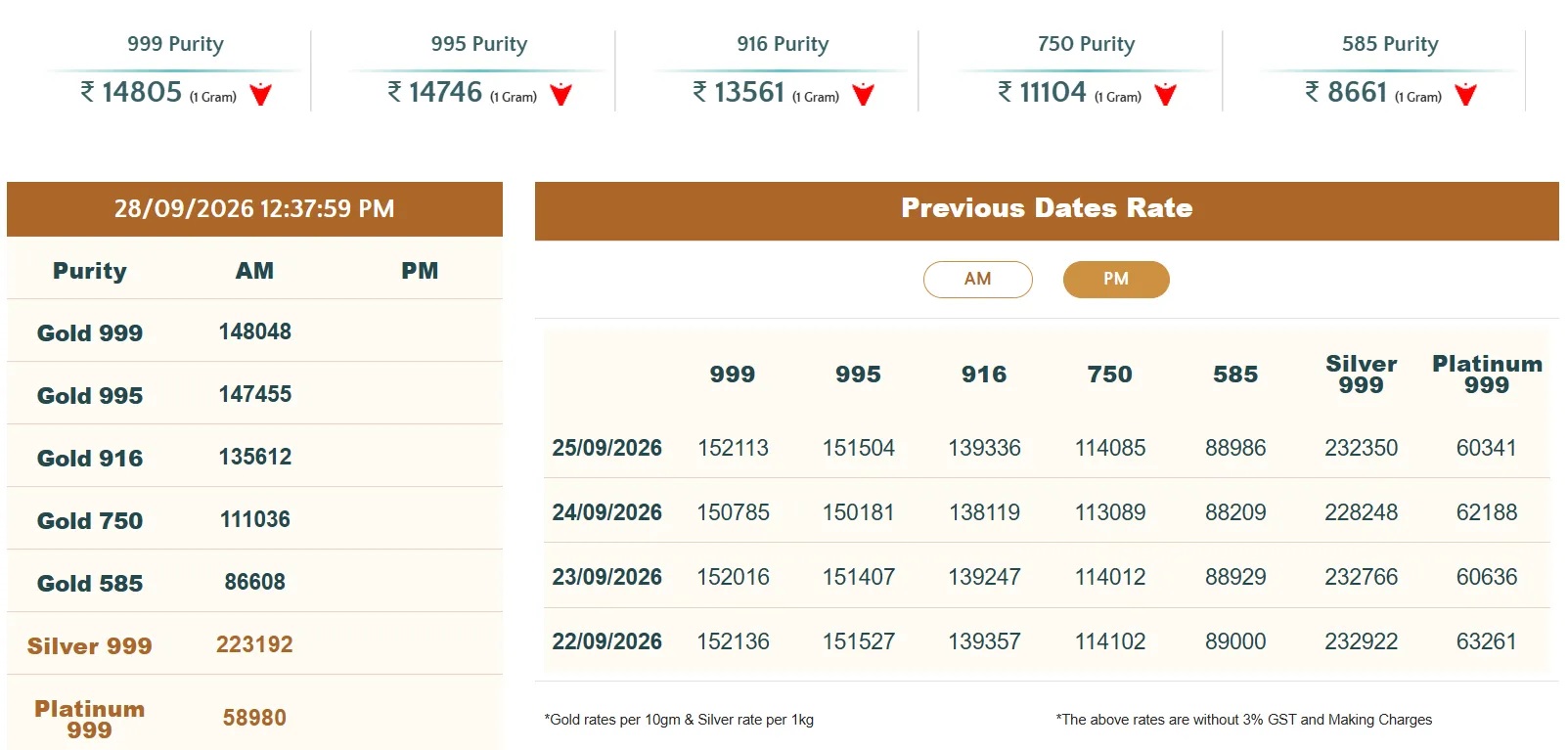1568x750 pixels.
Task: Click the red down arrow beside 999 Purity rate
Action: click(260, 94)
